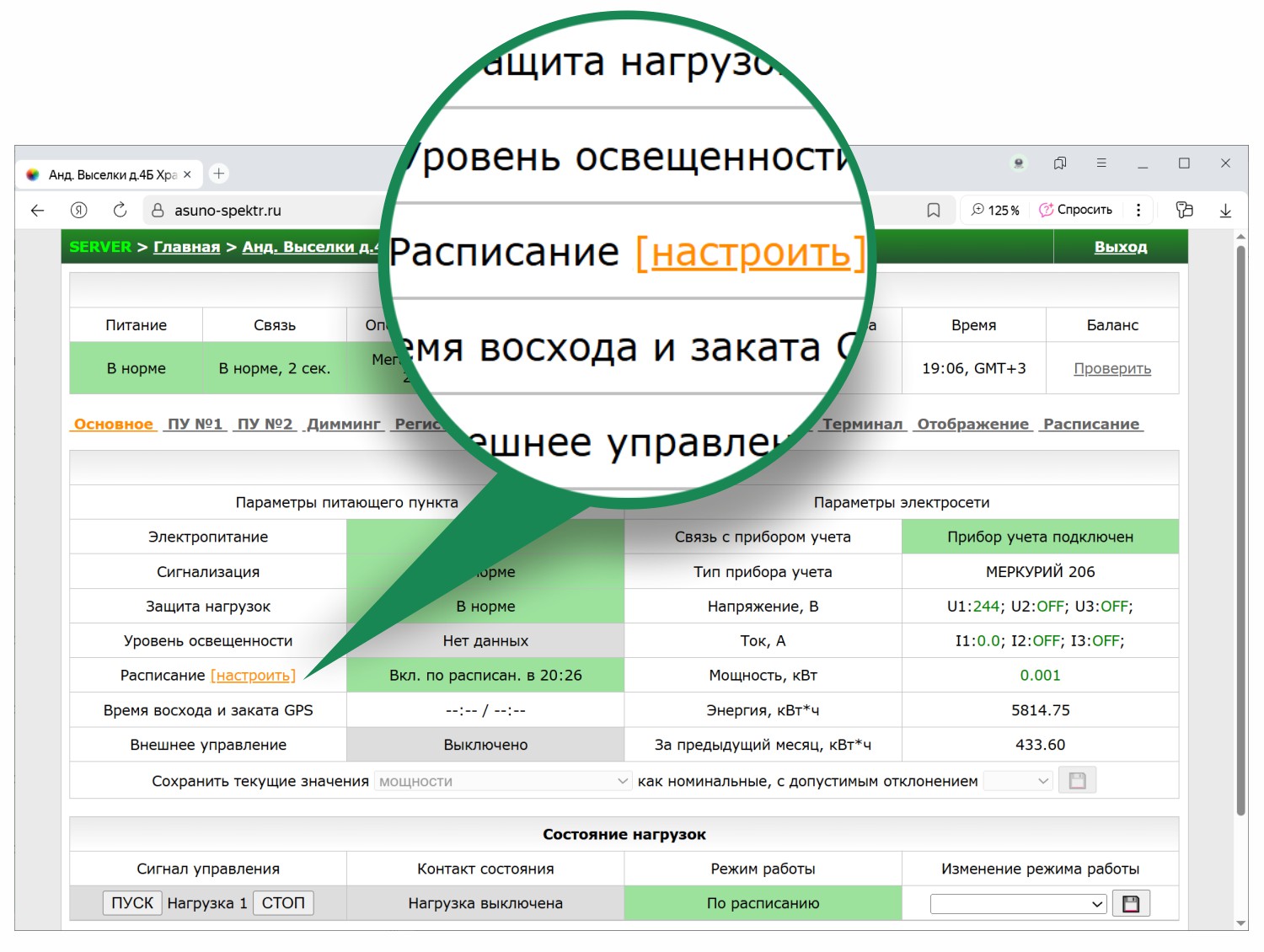
Task: Open the three-dot browser options menu
Action: (x=1139, y=210)
